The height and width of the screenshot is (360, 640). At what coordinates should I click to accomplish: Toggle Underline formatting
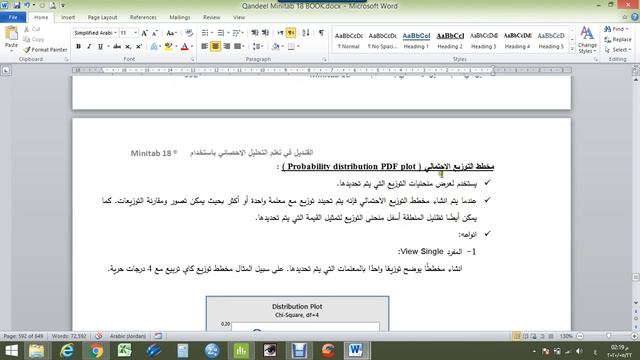tap(100, 47)
